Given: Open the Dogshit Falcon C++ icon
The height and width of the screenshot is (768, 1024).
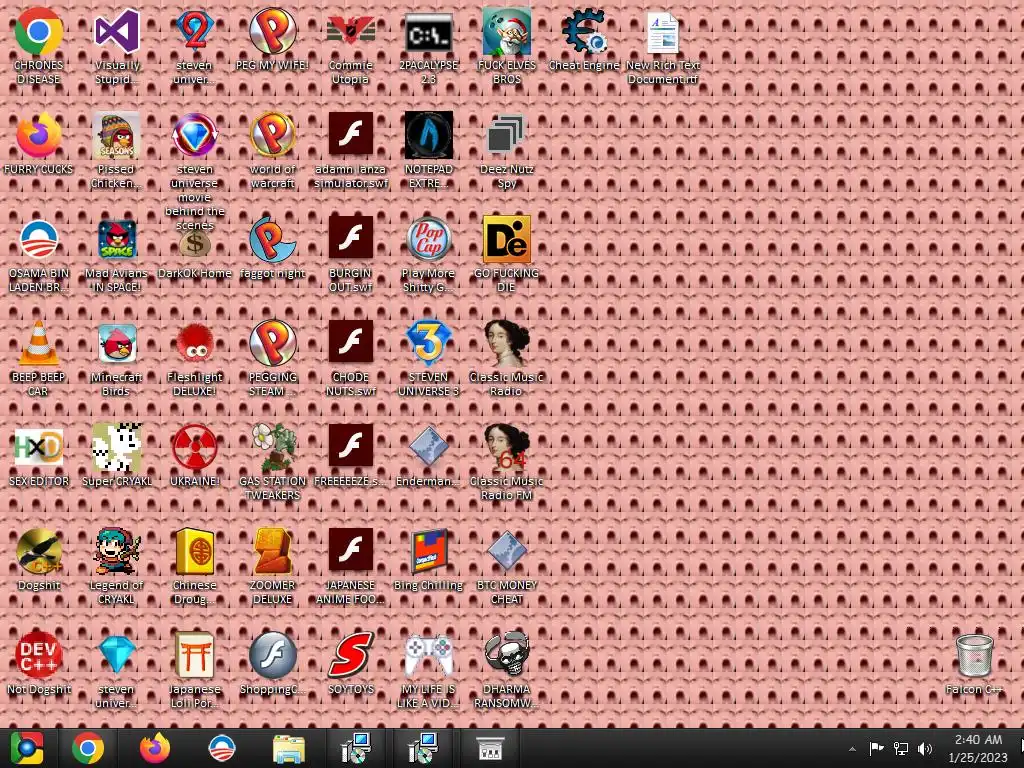Looking at the screenshot, I should coord(39,559).
